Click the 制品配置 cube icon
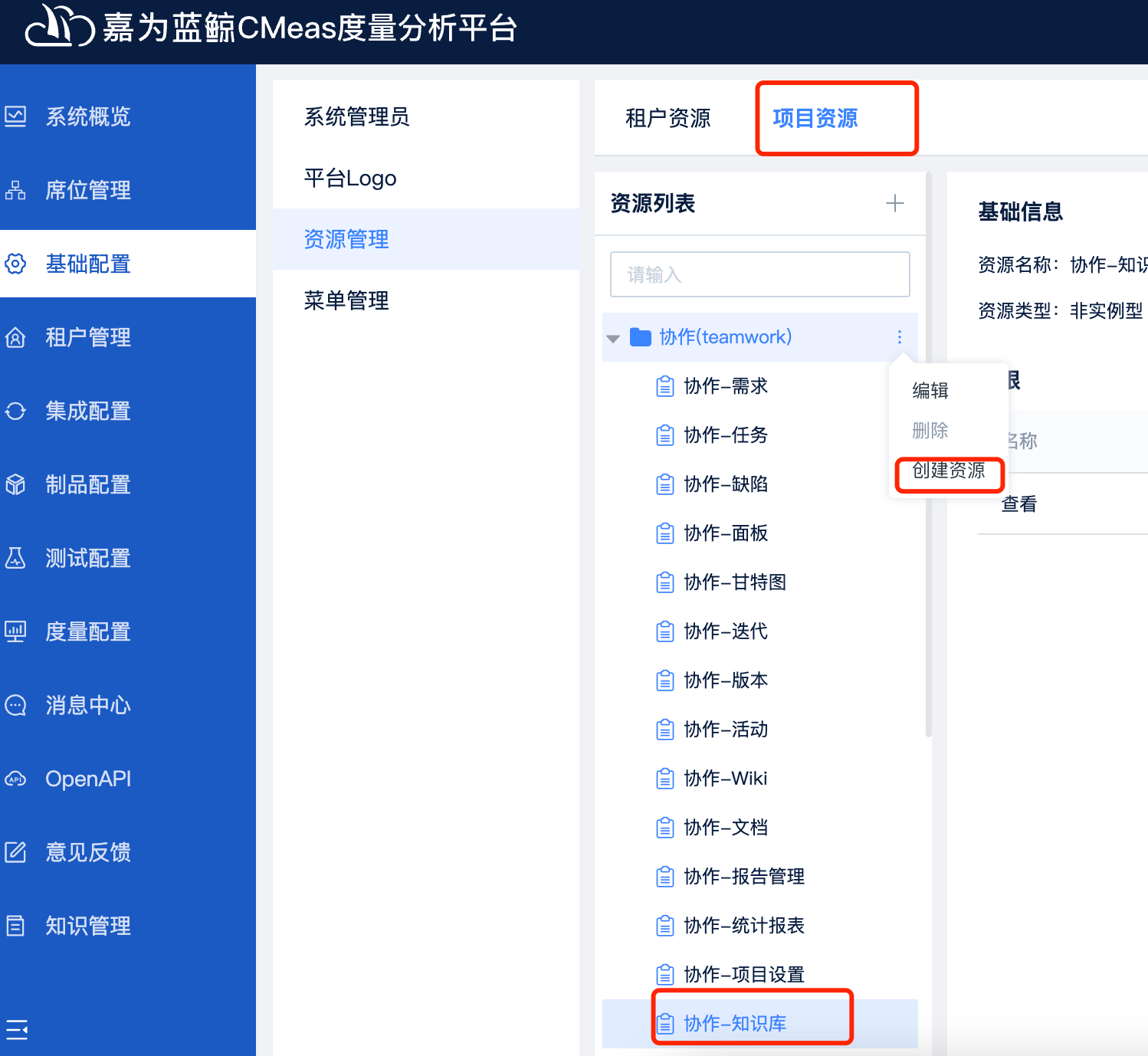This screenshot has width=1148, height=1056. [x=15, y=484]
